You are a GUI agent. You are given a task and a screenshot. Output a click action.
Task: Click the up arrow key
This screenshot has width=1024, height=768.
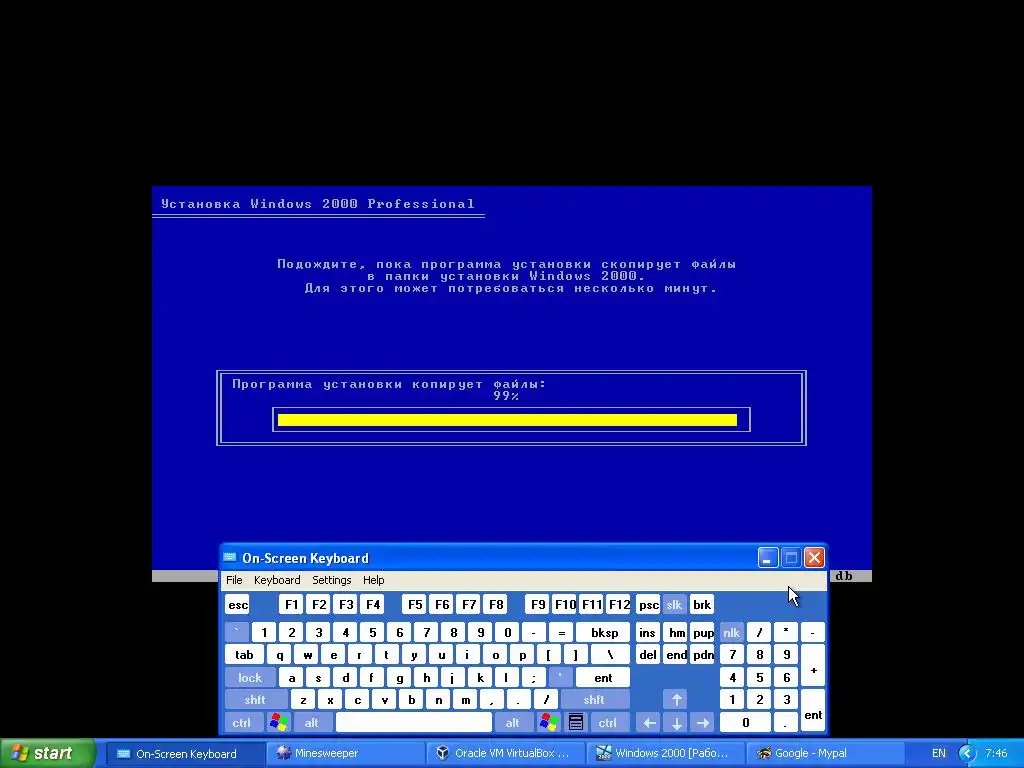click(x=677, y=699)
